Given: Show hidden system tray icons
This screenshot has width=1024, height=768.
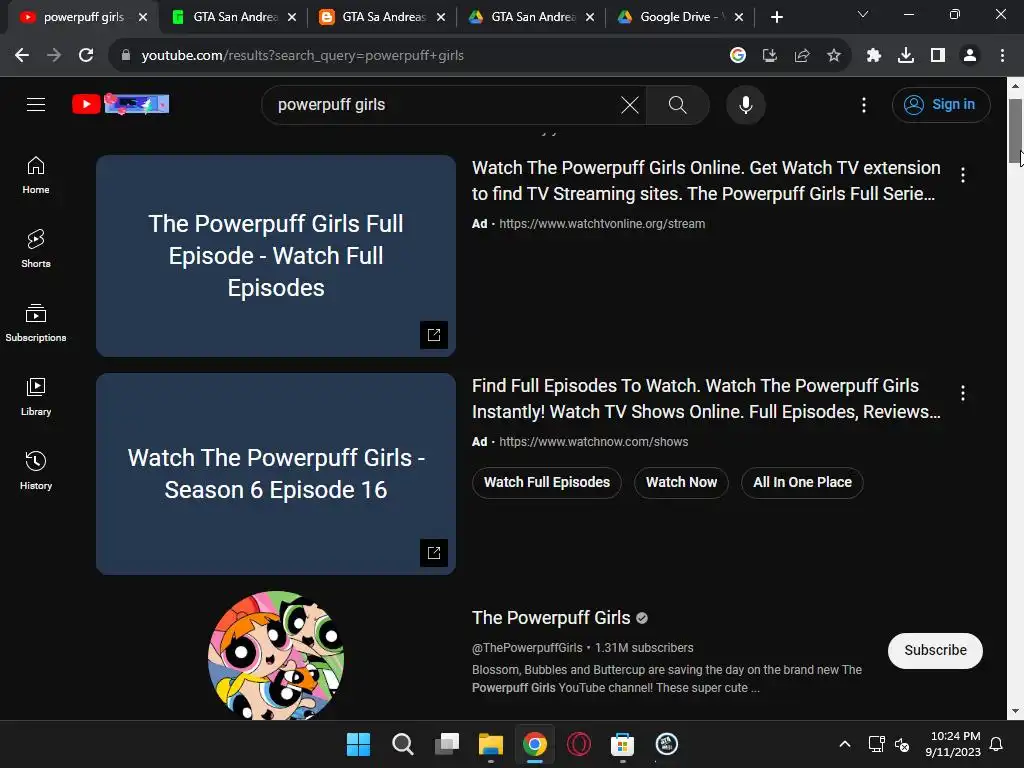Looking at the screenshot, I should pyautogui.click(x=844, y=744).
